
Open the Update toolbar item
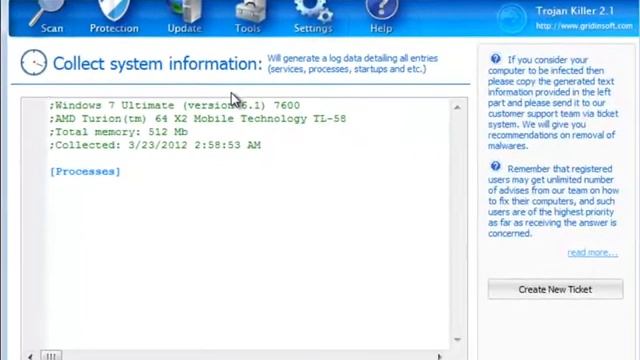(x=184, y=16)
